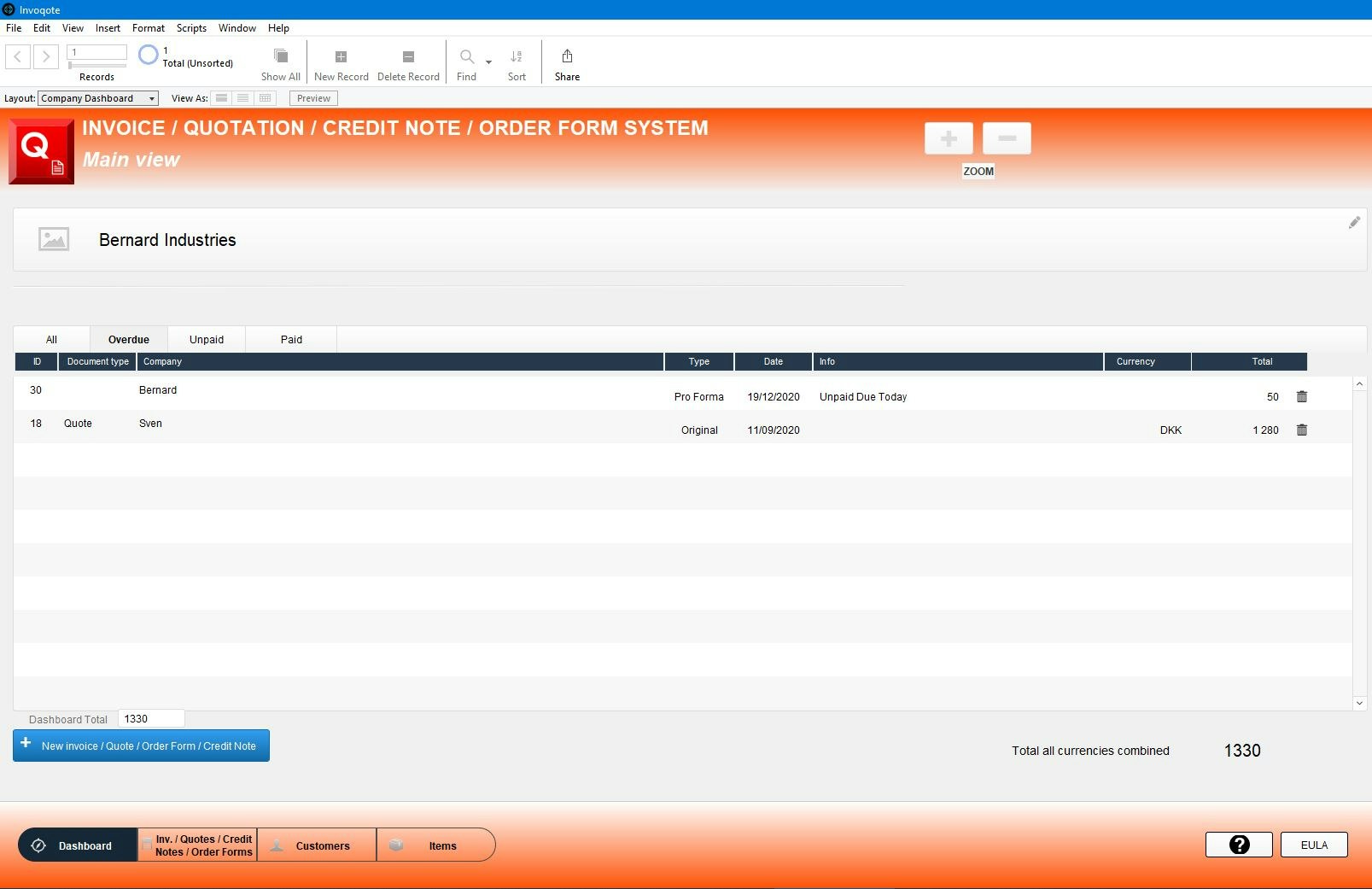
Task: Open the Layout Company Dashboard dropdown
Action: (x=98, y=98)
